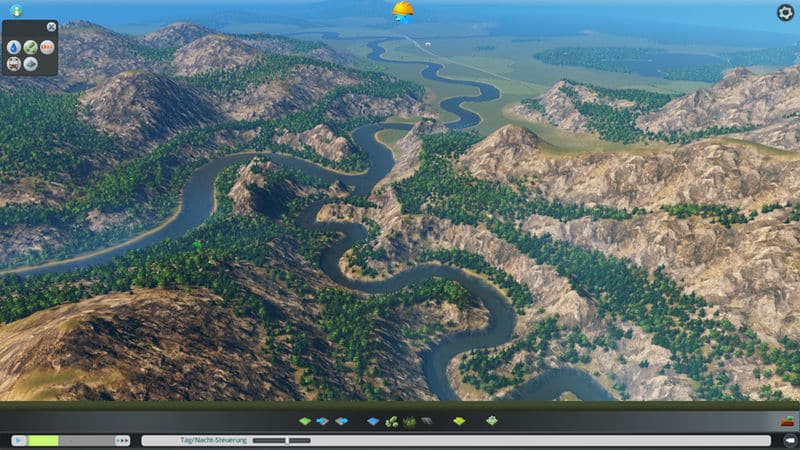Select the dark green forest brush tool
The image size is (800, 450).
click(x=409, y=422)
